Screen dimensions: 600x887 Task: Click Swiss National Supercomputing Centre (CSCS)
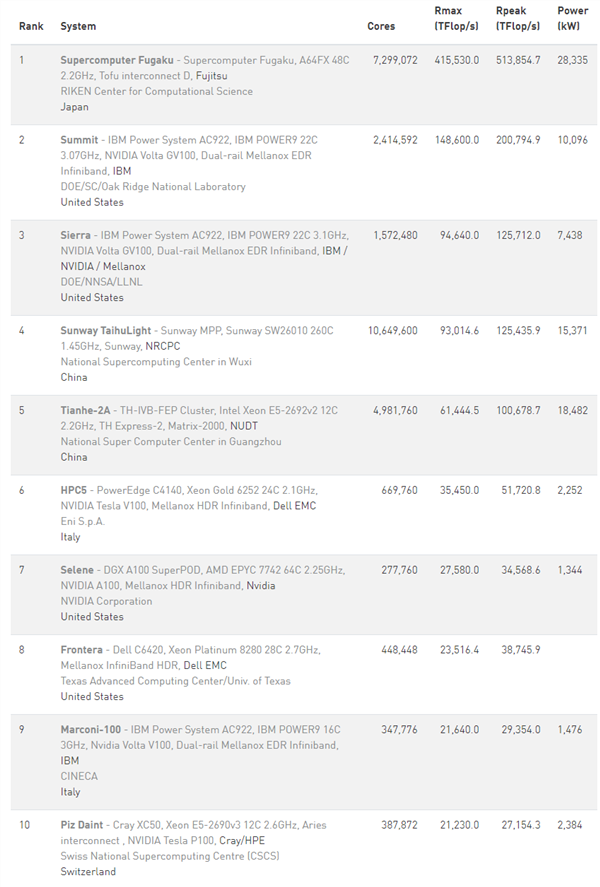click(169, 856)
